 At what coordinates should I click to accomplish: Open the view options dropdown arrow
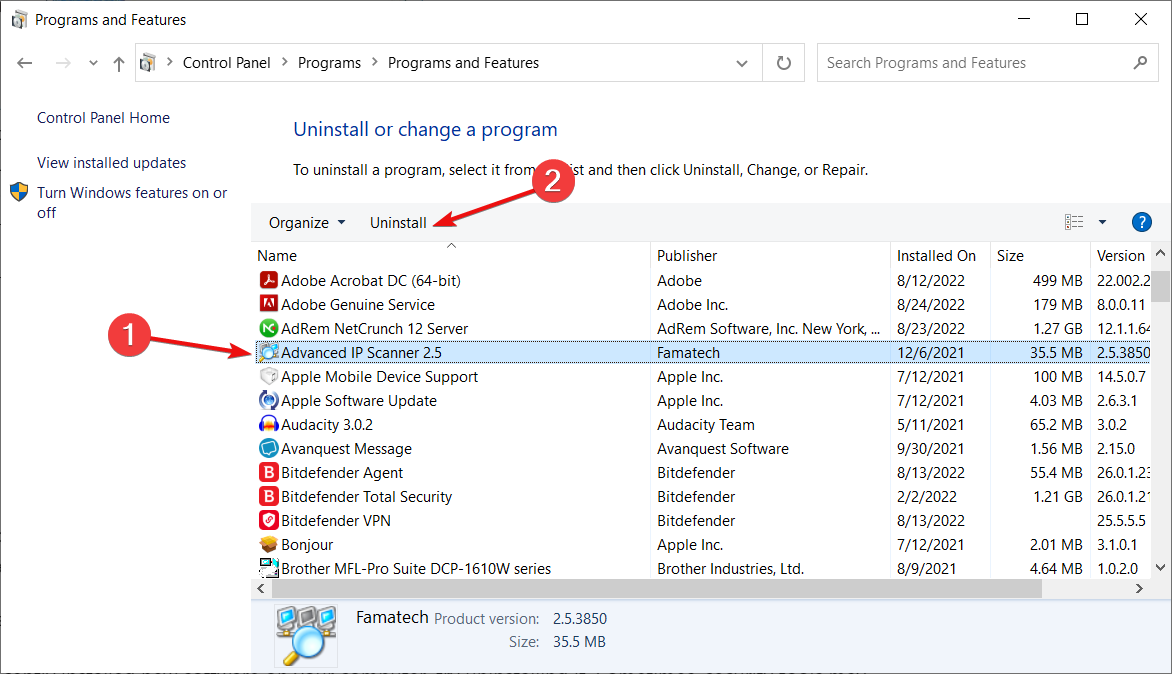[x=1102, y=222]
